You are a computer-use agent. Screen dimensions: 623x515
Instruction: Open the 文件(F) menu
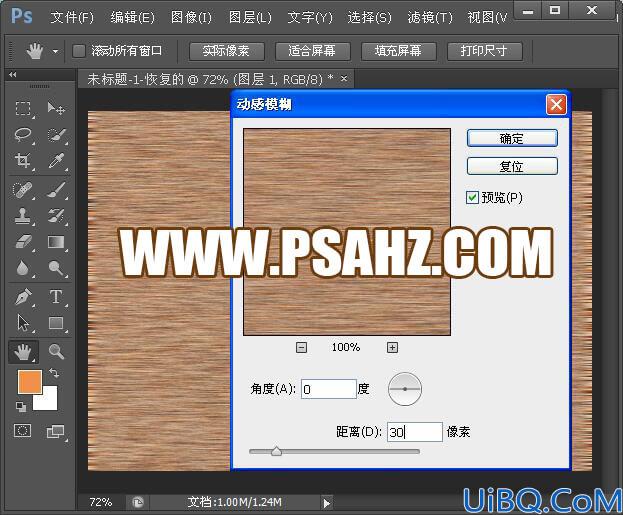click(x=72, y=17)
